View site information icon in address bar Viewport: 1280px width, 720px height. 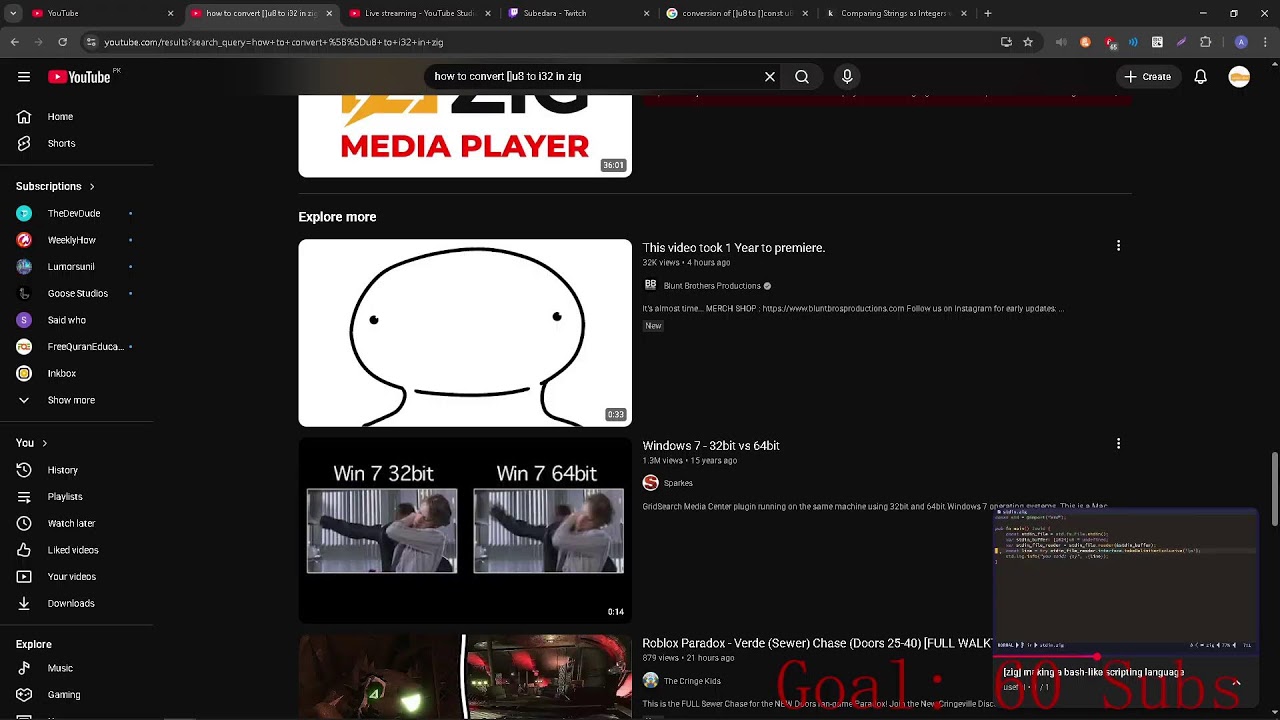tap(91, 42)
